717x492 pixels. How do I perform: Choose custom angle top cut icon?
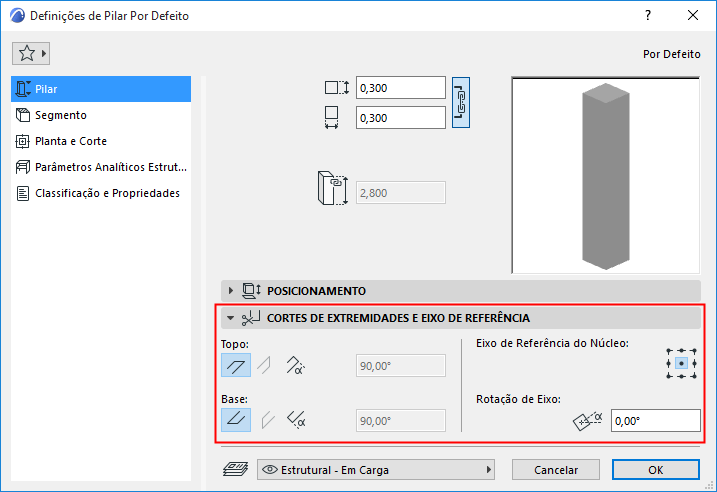(295, 365)
